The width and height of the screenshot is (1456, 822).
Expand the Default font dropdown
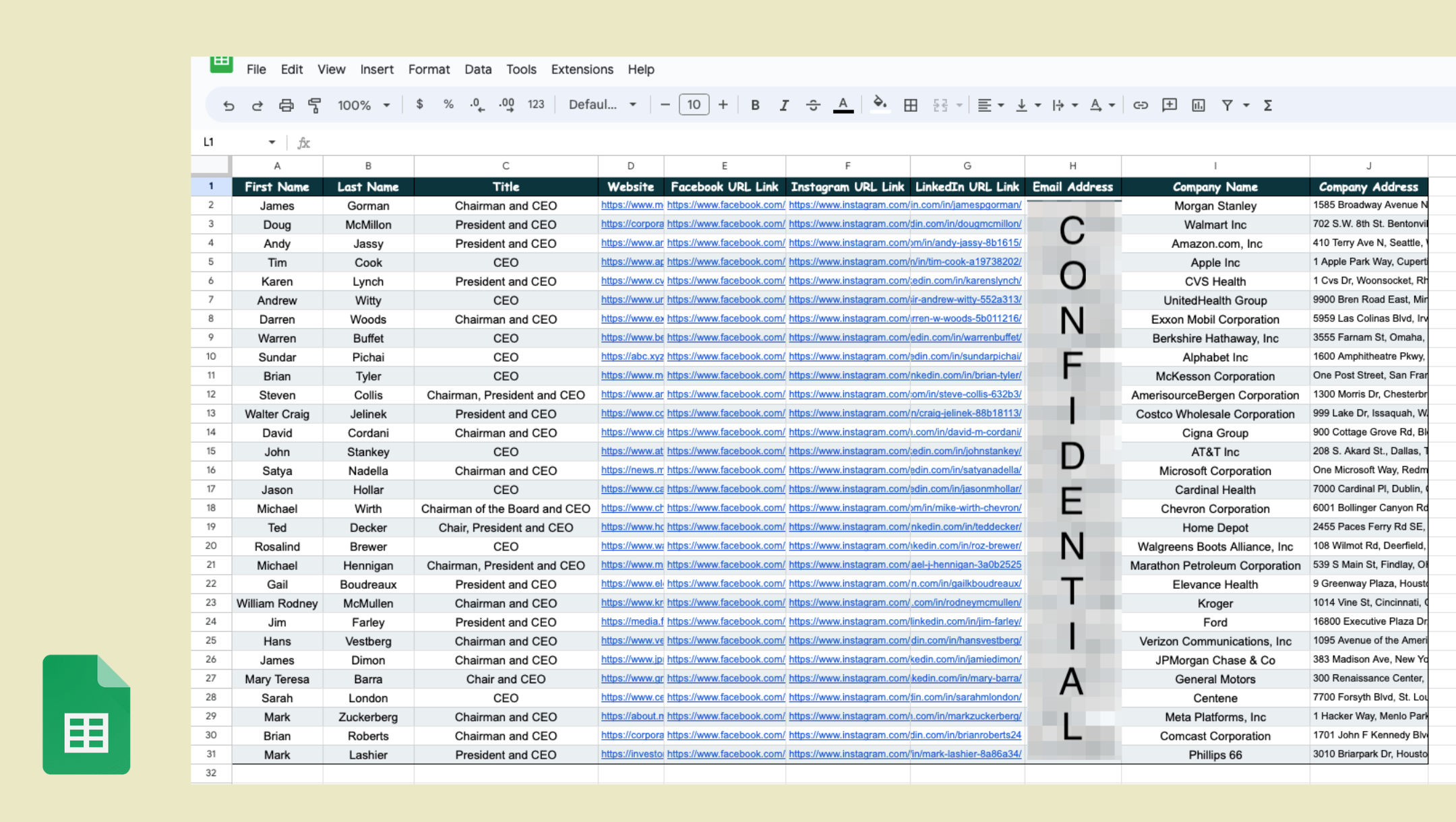tap(602, 105)
